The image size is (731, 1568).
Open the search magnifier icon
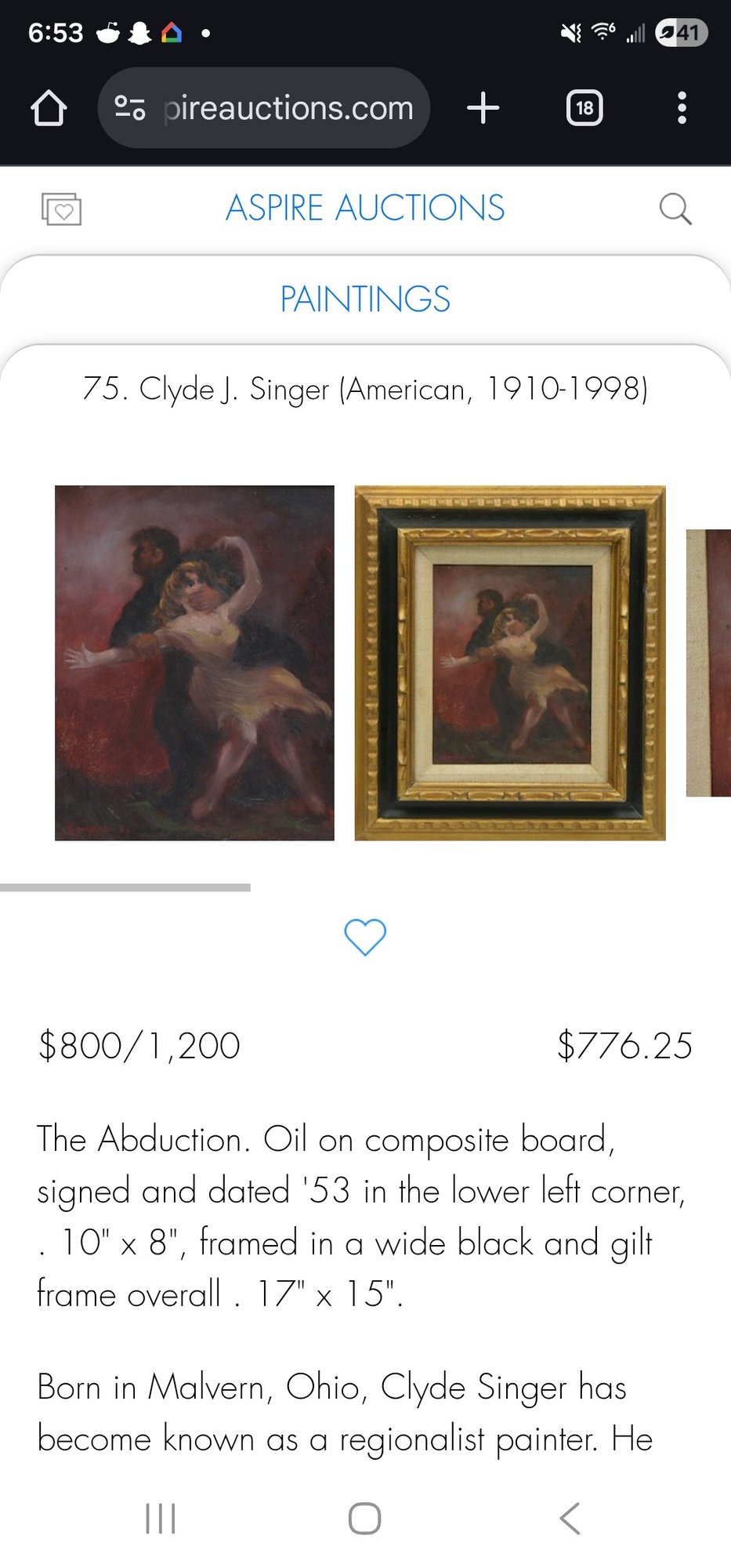(675, 209)
